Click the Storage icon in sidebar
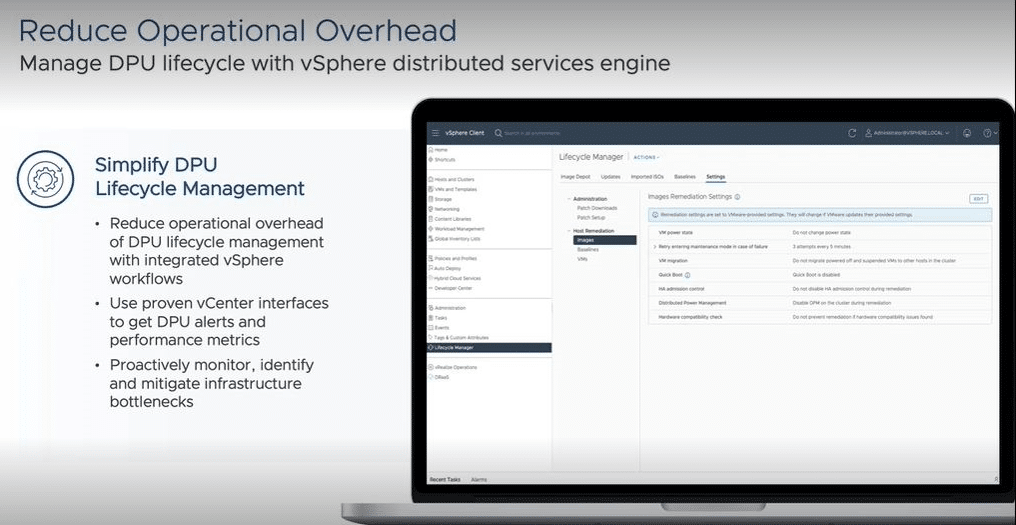This screenshot has width=1016, height=525. (x=431, y=199)
